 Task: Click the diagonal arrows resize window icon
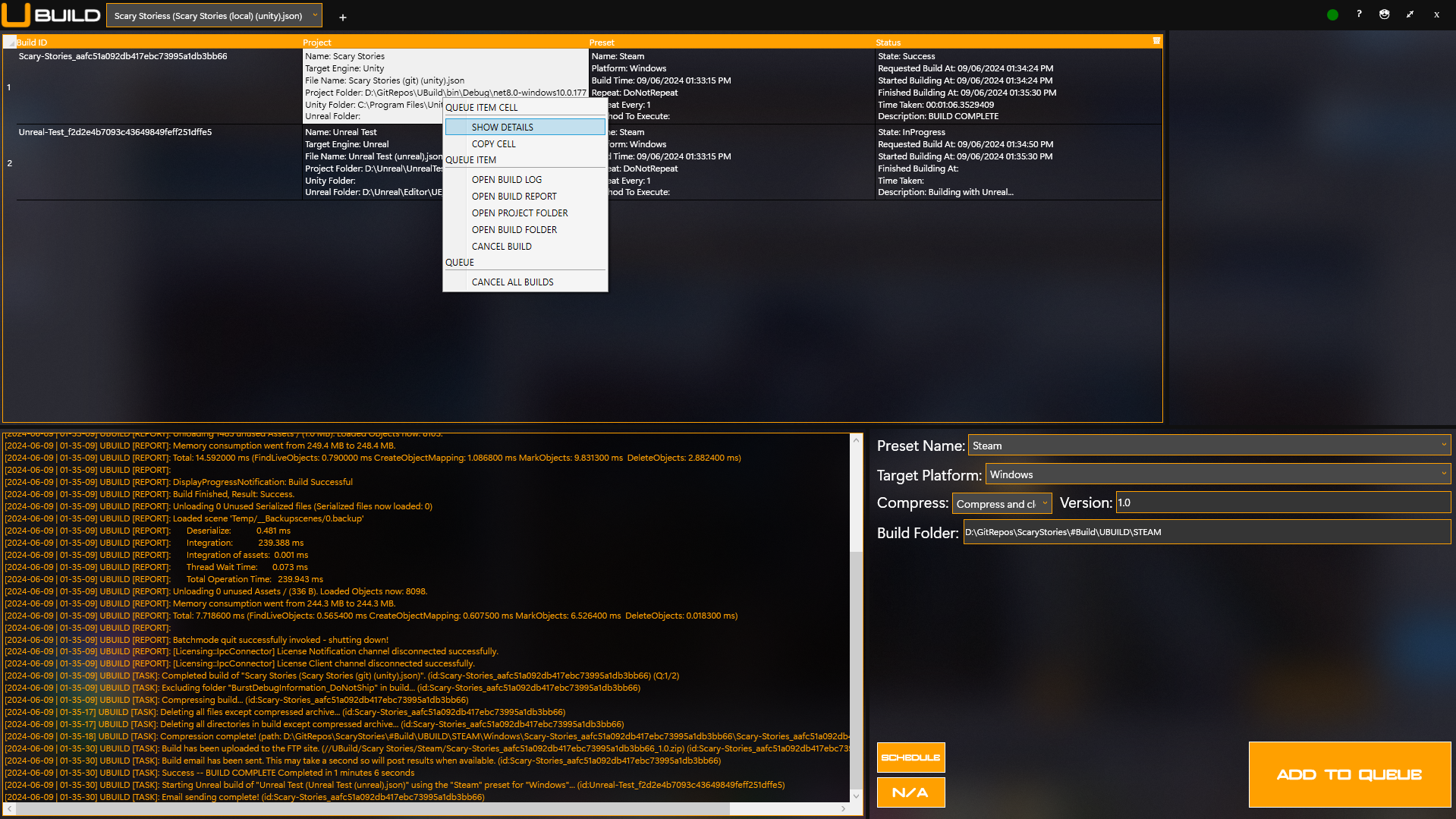[1410, 14]
